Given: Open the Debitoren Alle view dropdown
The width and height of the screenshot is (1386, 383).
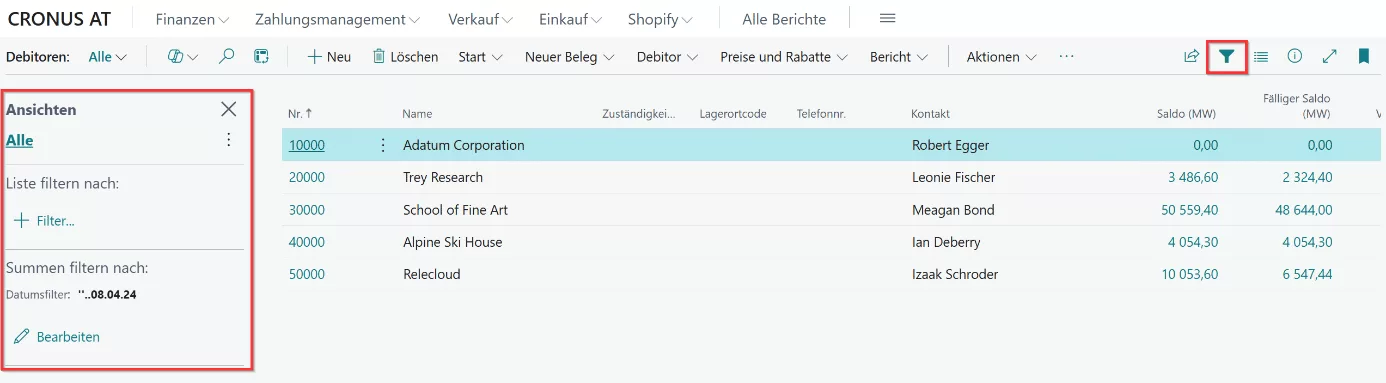Looking at the screenshot, I should tap(108, 57).
